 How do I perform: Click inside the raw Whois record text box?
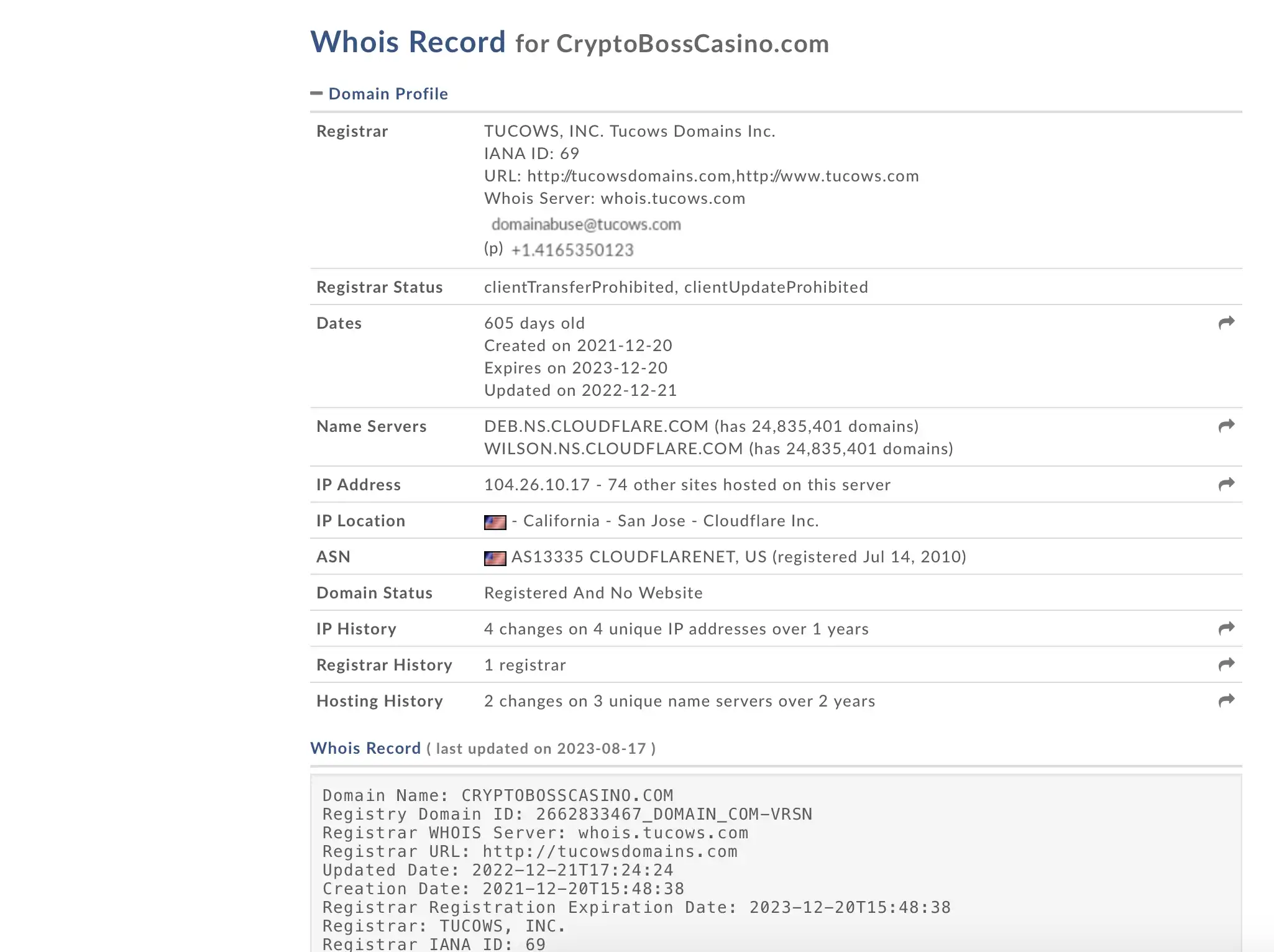(x=776, y=864)
